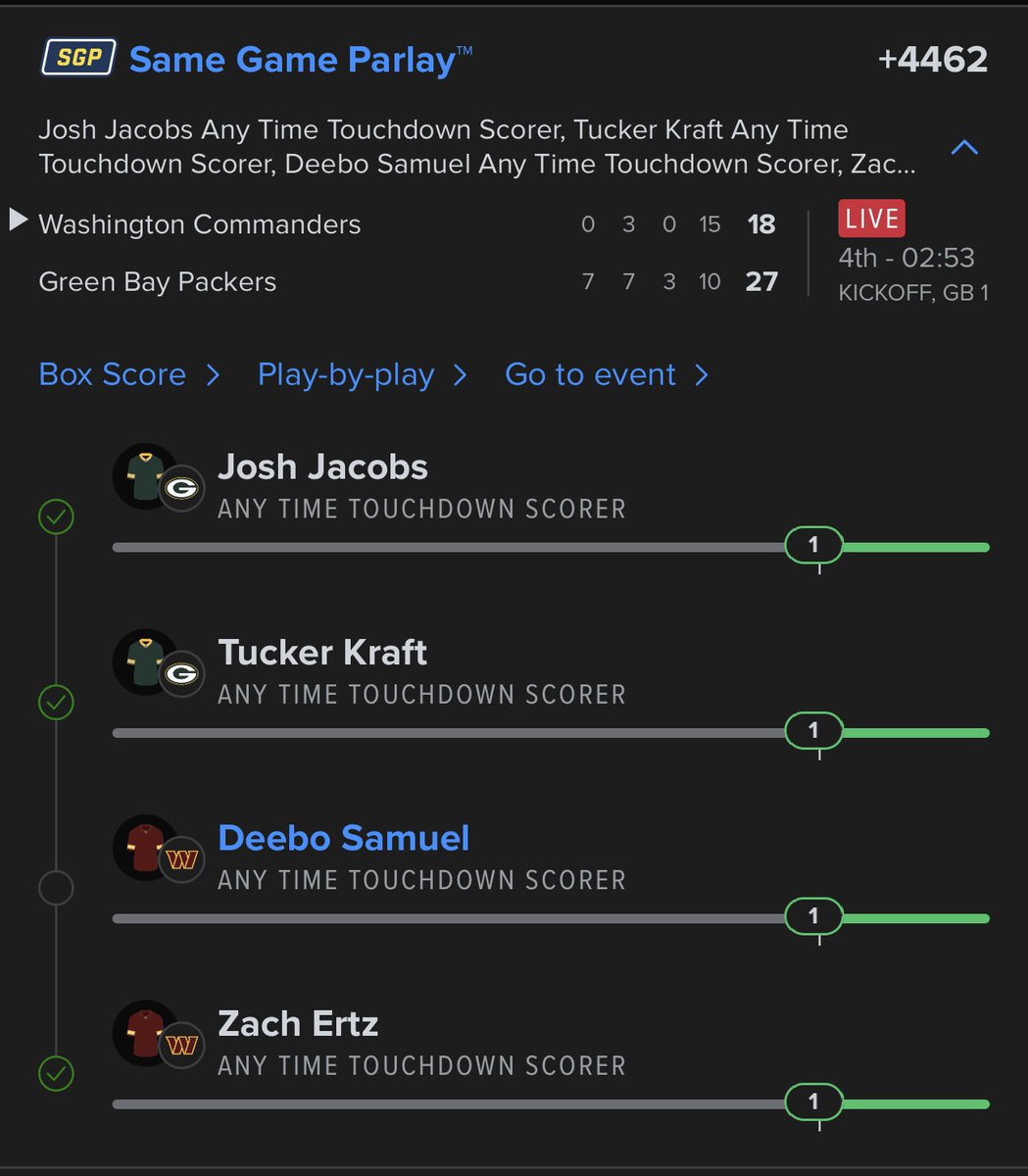Click Tucker Kraft's Packers team logo
1028x1176 pixels.
coord(181,674)
